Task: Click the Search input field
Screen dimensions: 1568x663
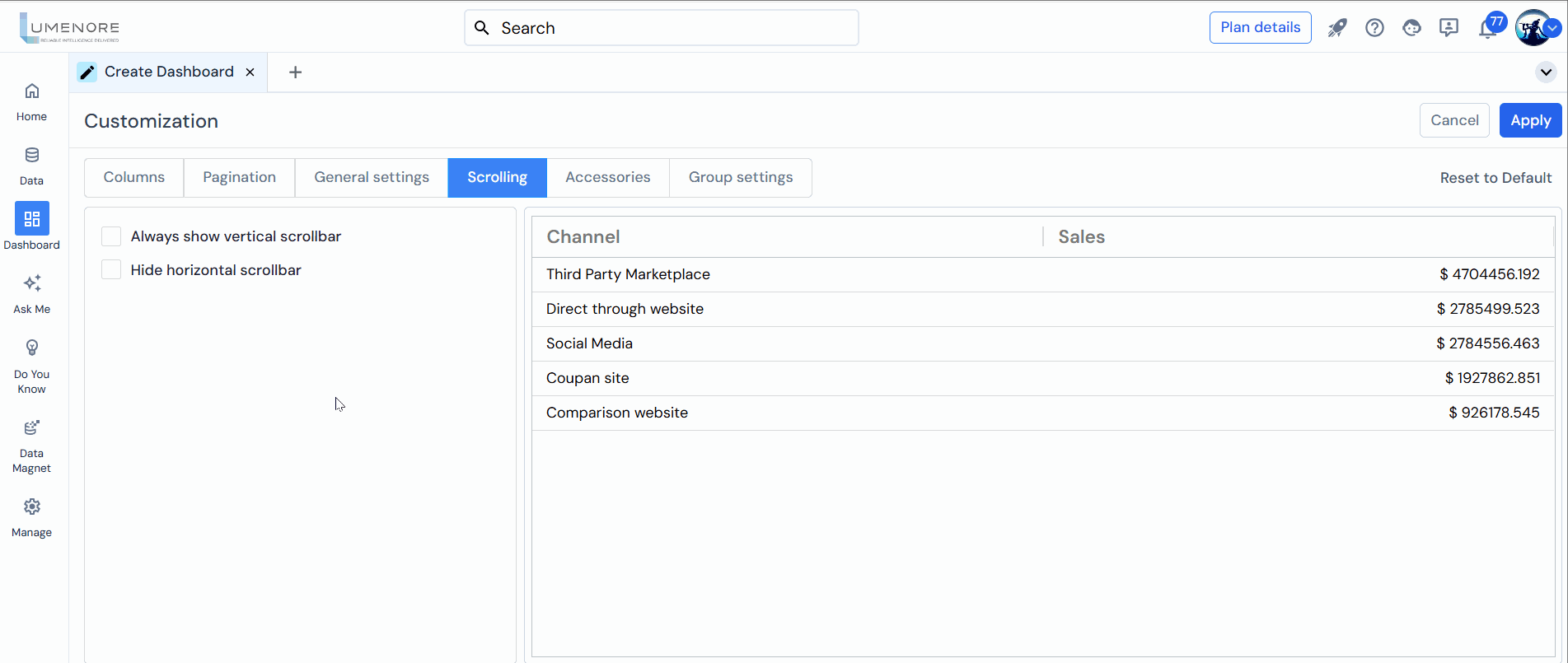Action: [661, 28]
